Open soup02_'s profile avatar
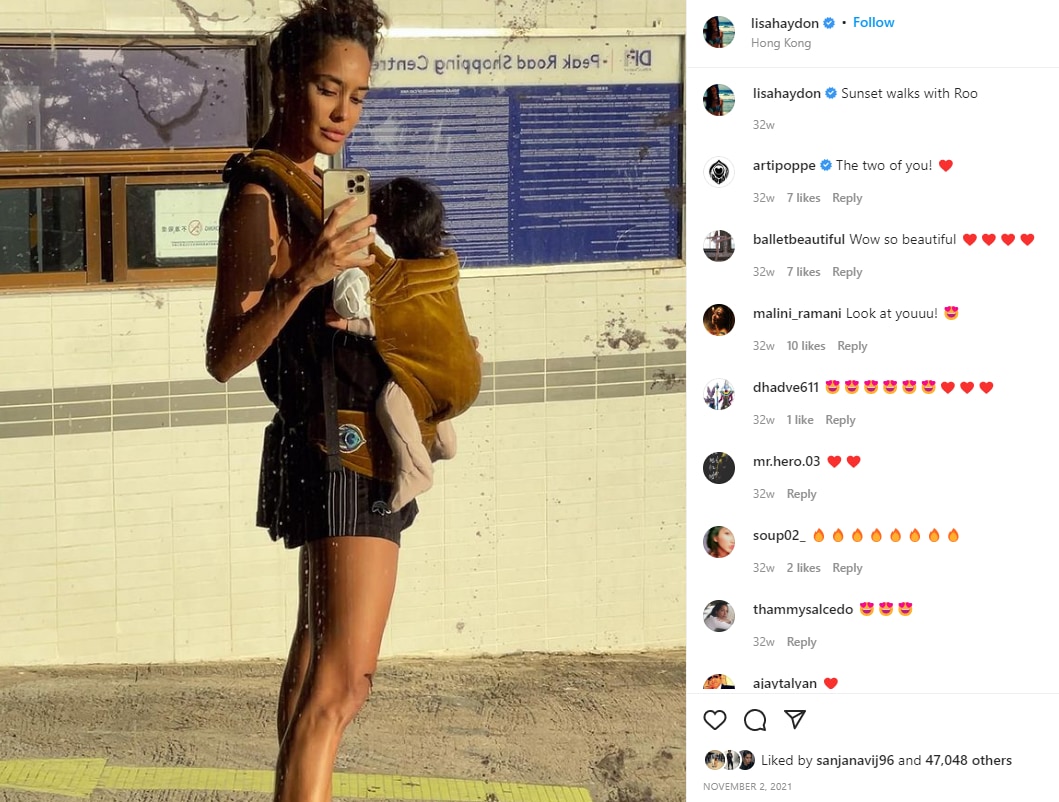Screen dimensions: 1059x802 (x=719, y=542)
